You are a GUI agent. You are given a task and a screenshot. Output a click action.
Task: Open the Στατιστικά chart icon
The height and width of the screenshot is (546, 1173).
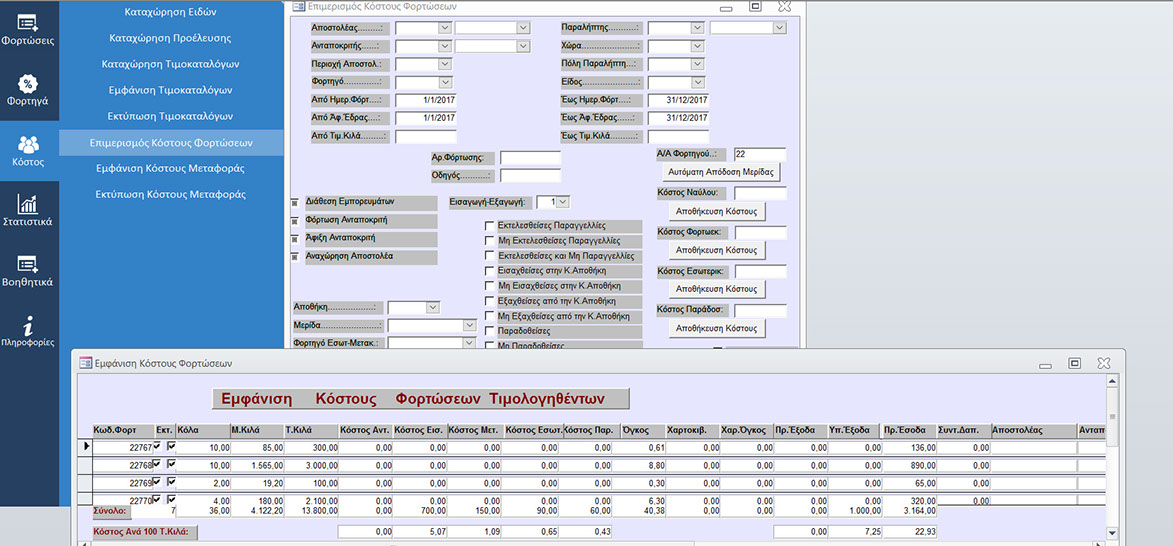pos(28,209)
